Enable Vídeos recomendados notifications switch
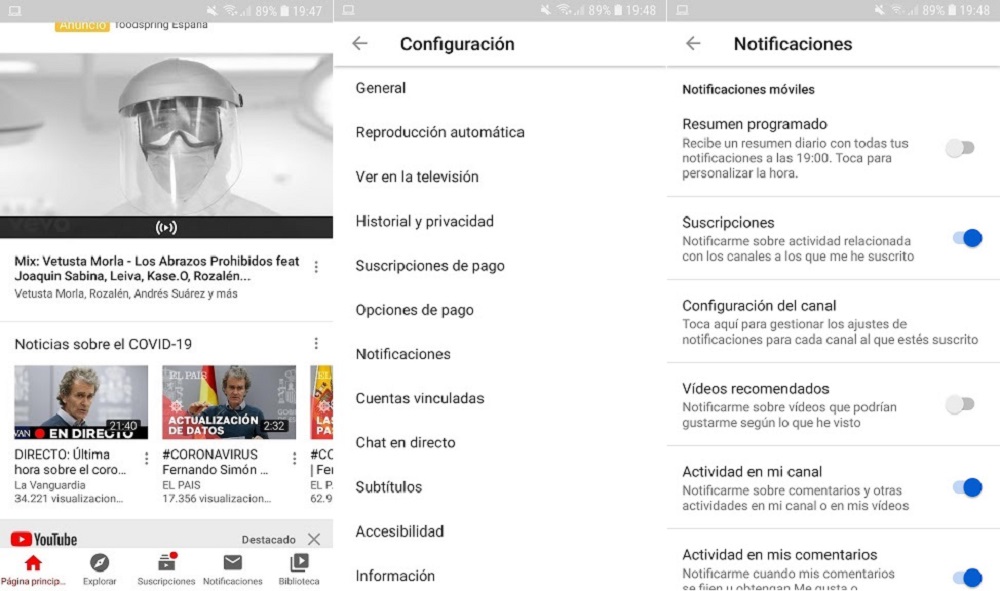 (960, 404)
